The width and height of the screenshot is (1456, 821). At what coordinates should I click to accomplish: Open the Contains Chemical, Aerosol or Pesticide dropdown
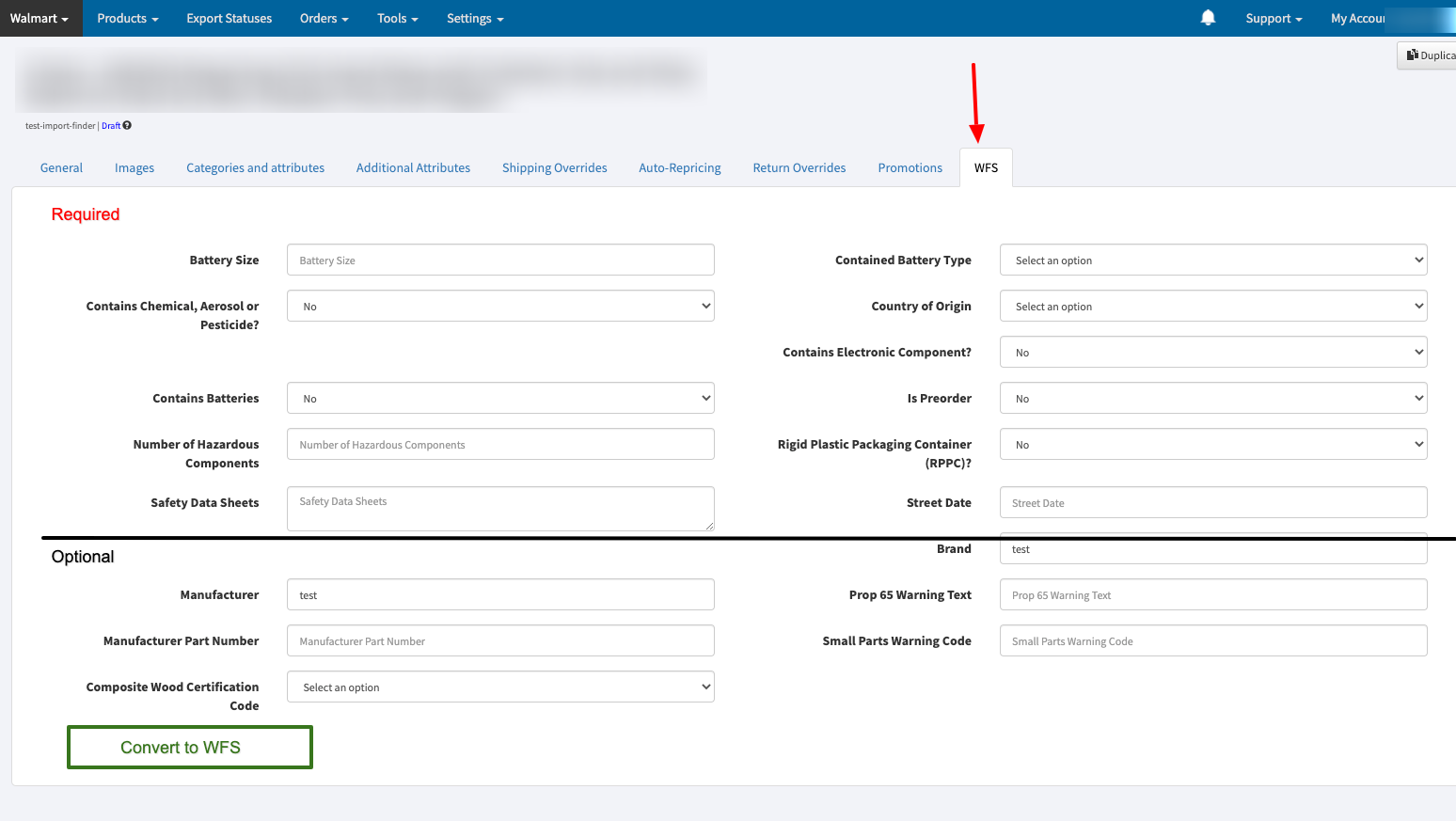pos(499,306)
